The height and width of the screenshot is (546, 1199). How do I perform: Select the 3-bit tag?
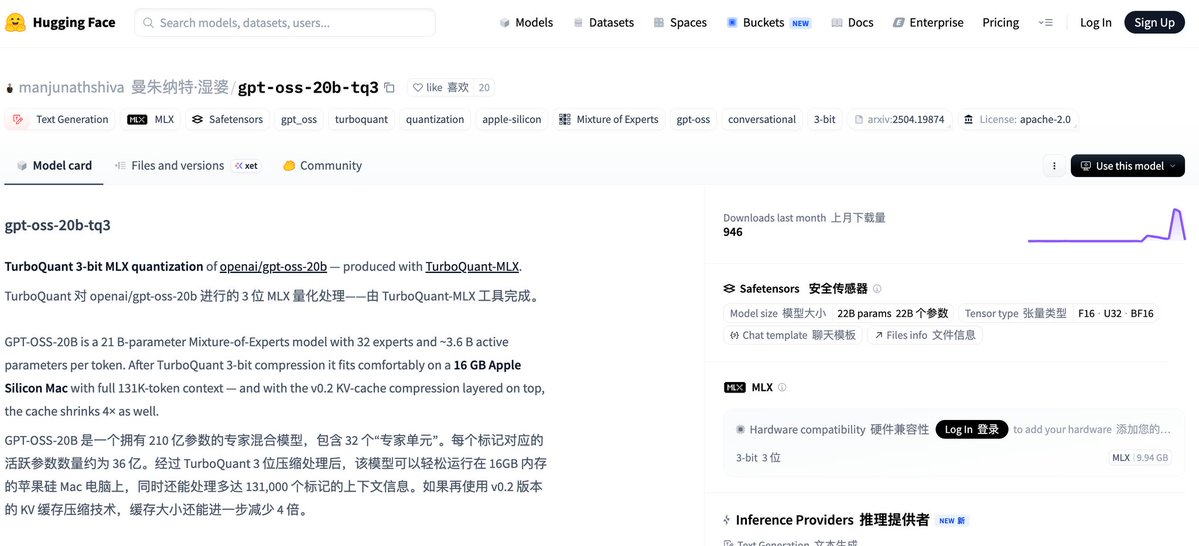pos(824,119)
